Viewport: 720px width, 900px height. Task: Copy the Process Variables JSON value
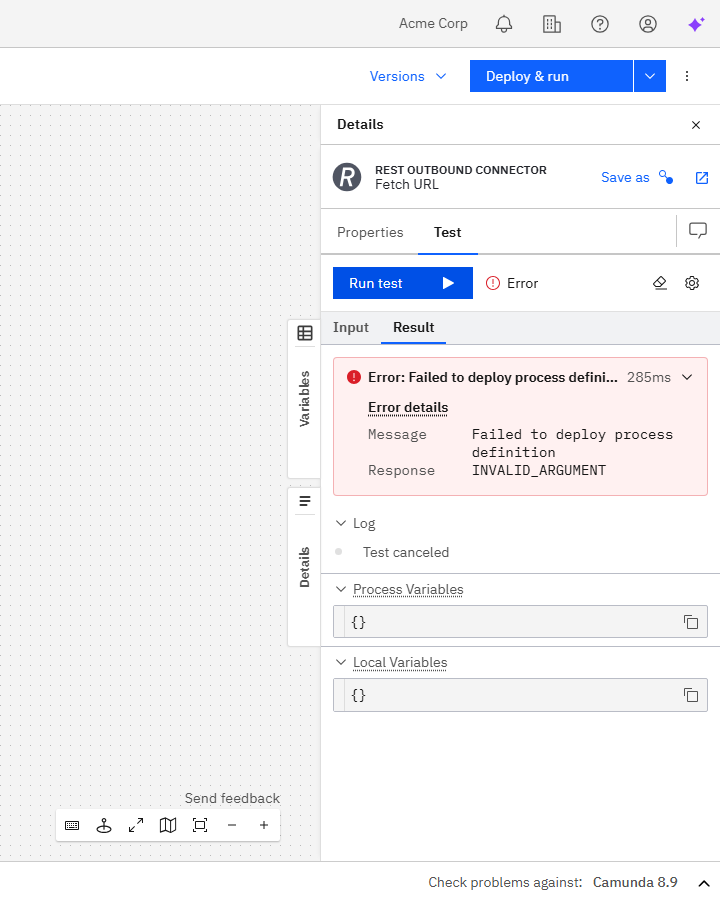[691, 621]
